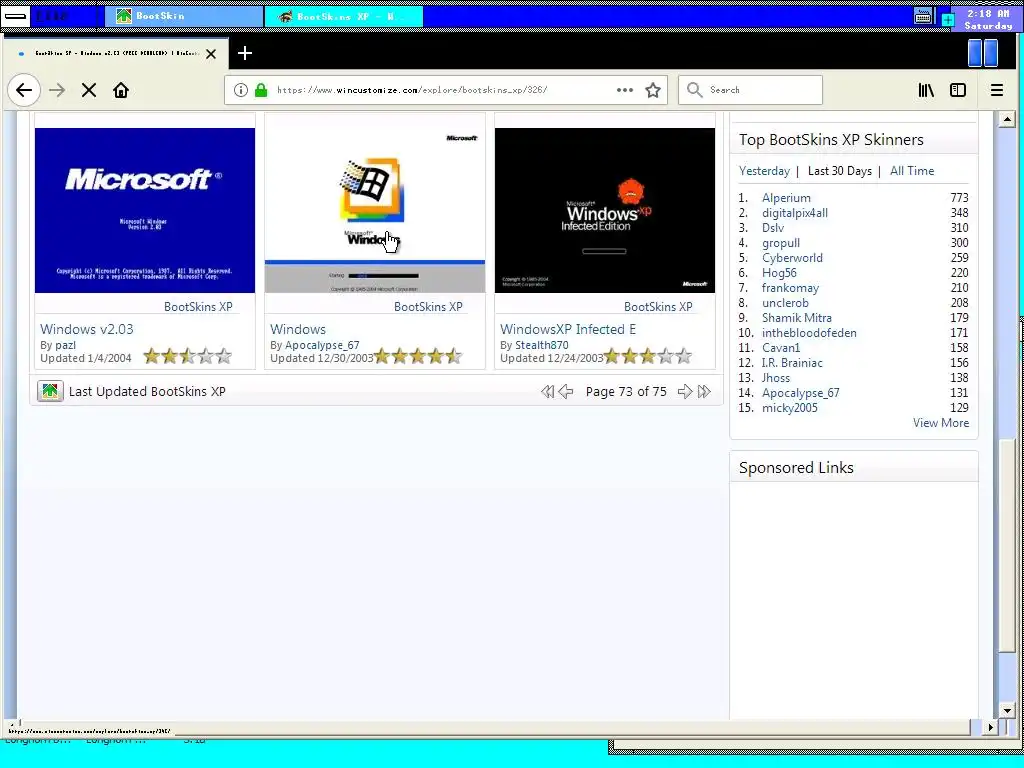Click View More skinners link
The width and height of the screenshot is (1024, 768).
point(941,423)
